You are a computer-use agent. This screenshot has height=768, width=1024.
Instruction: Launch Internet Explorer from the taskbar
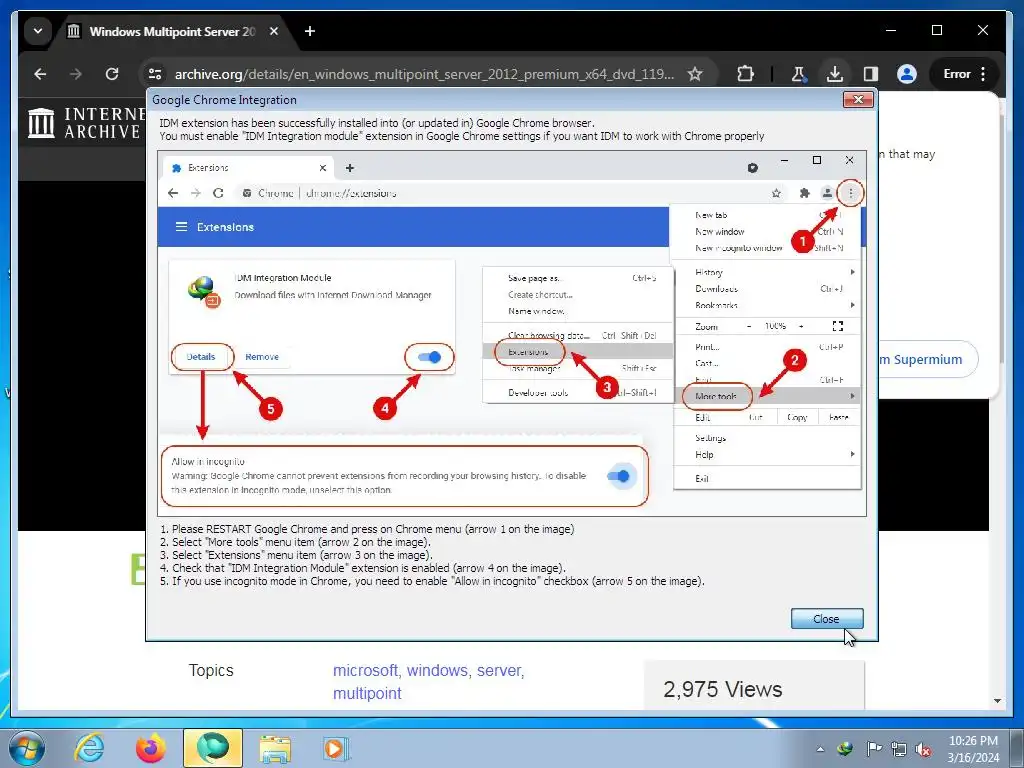tap(89, 748)
